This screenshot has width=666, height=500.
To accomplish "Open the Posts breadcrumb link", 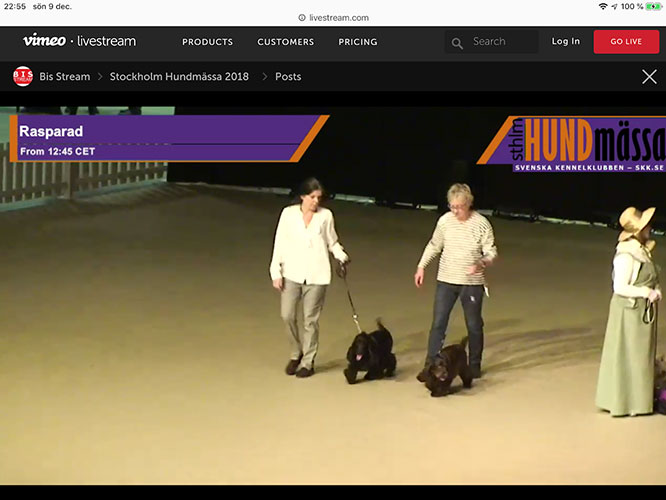I will (x=288, y=76).
